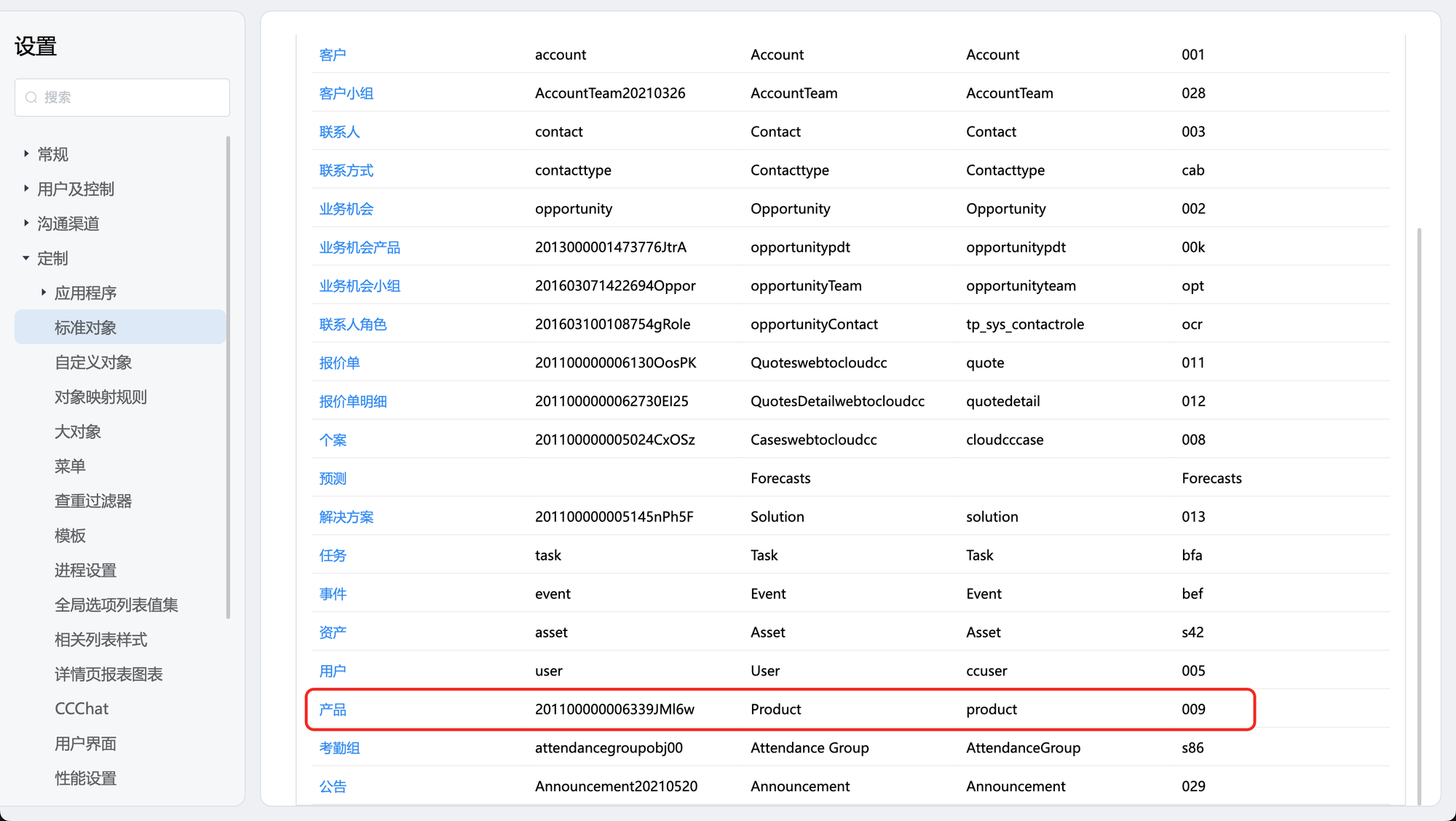The height and width of the screenshot is (821, 1456).
Task: Click the 解决方案 link
Action: tap(347, 517)
